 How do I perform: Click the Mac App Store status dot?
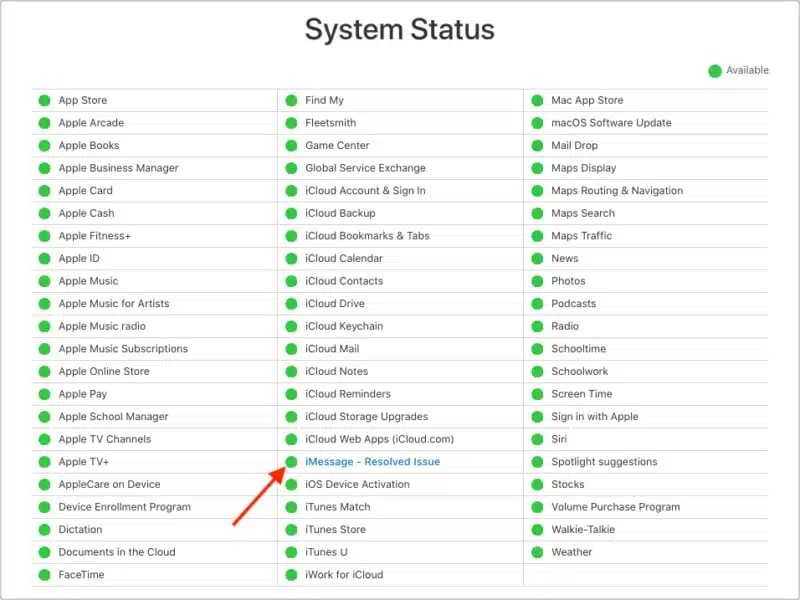tap(537, 100)
